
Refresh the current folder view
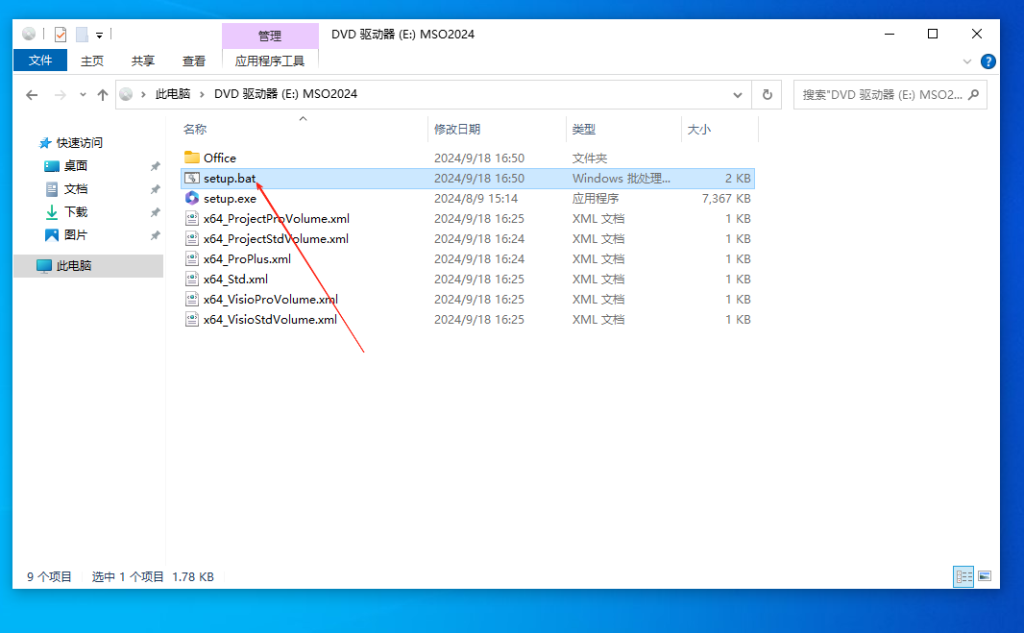tap(767, 95)
